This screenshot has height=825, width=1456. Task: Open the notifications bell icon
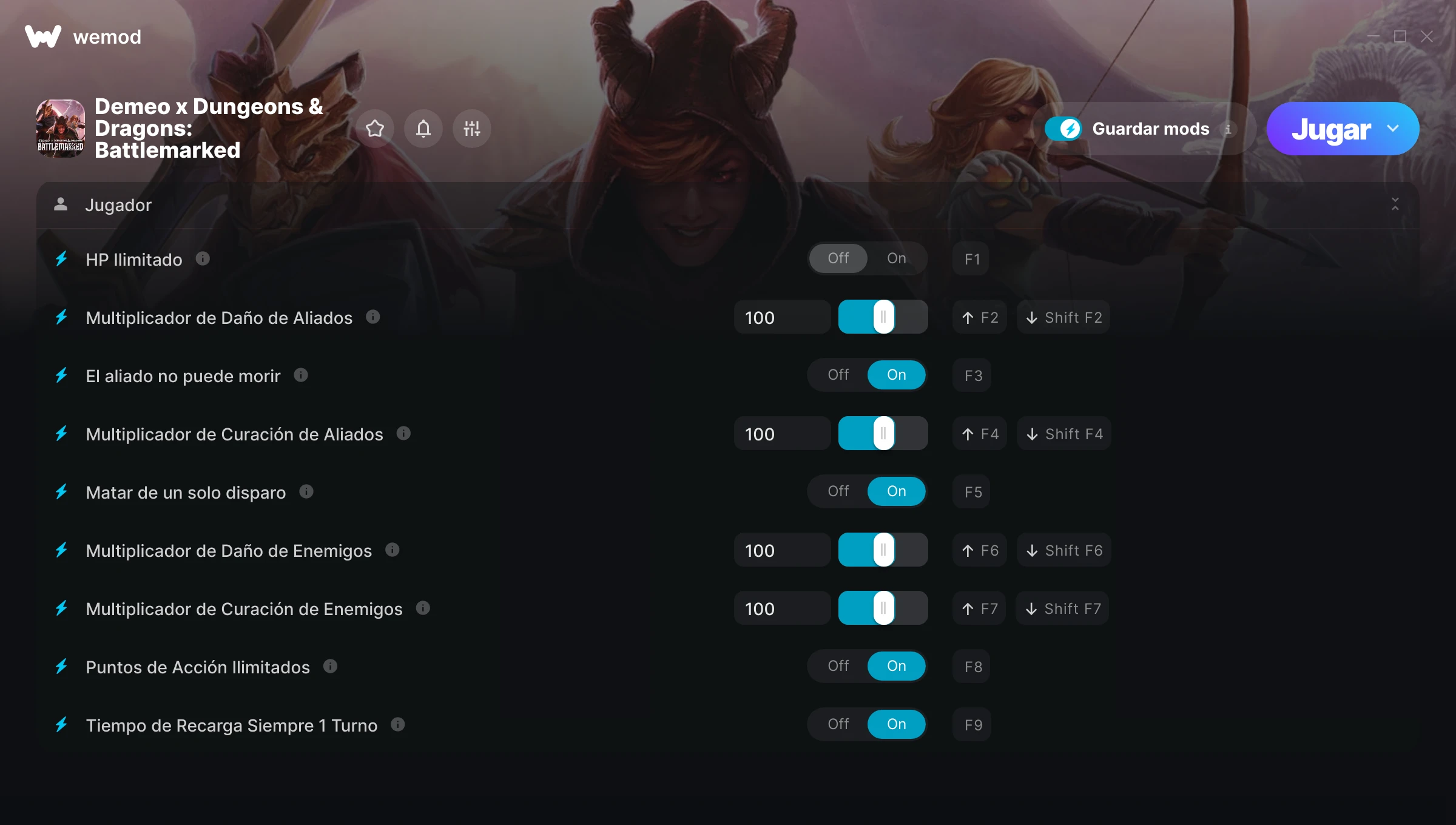pyautogui.click(x=423, y=129)
